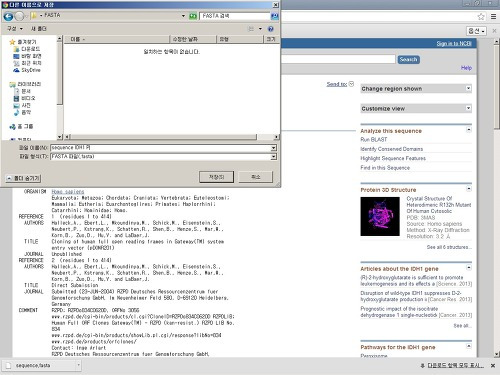Viewport: 500px width, 375px height.
Task: Open the purple protein structure thumbnail
Action: tap(380, 216)
